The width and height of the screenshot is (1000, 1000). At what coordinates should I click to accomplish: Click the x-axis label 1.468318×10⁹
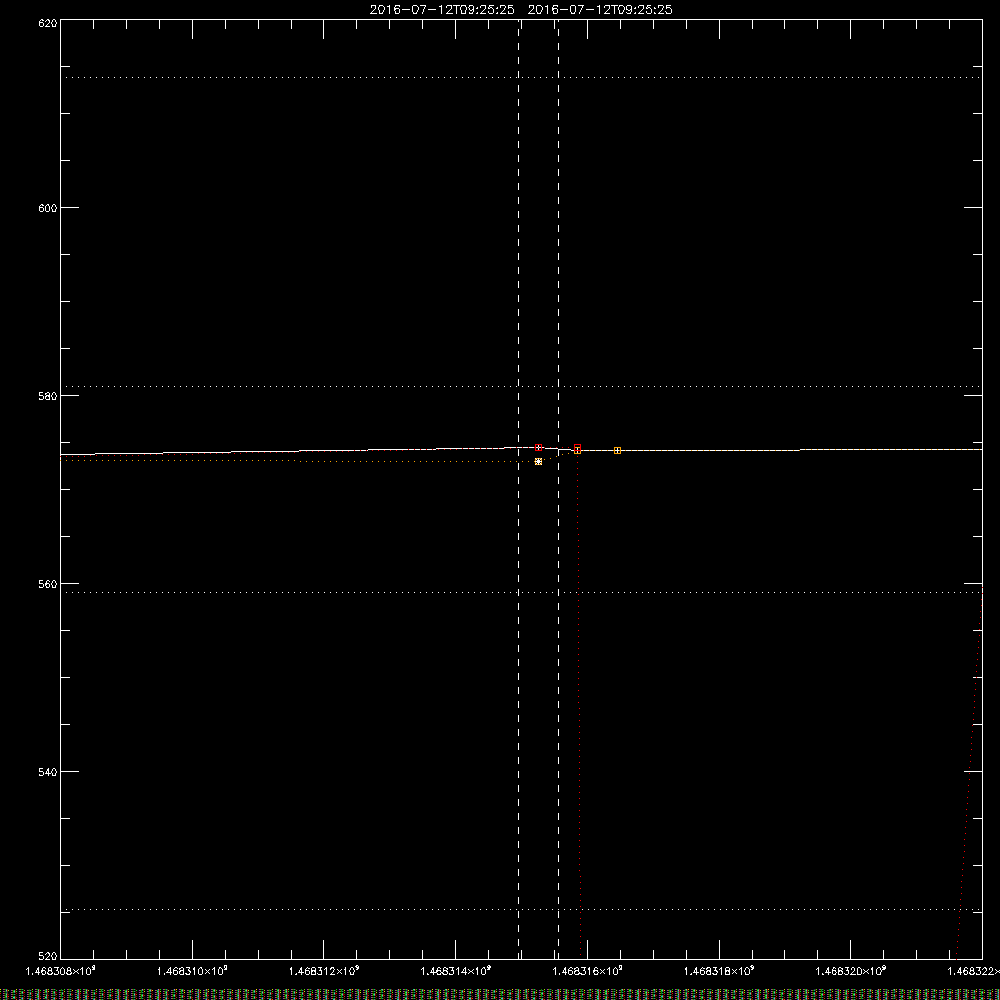point(719,971)
